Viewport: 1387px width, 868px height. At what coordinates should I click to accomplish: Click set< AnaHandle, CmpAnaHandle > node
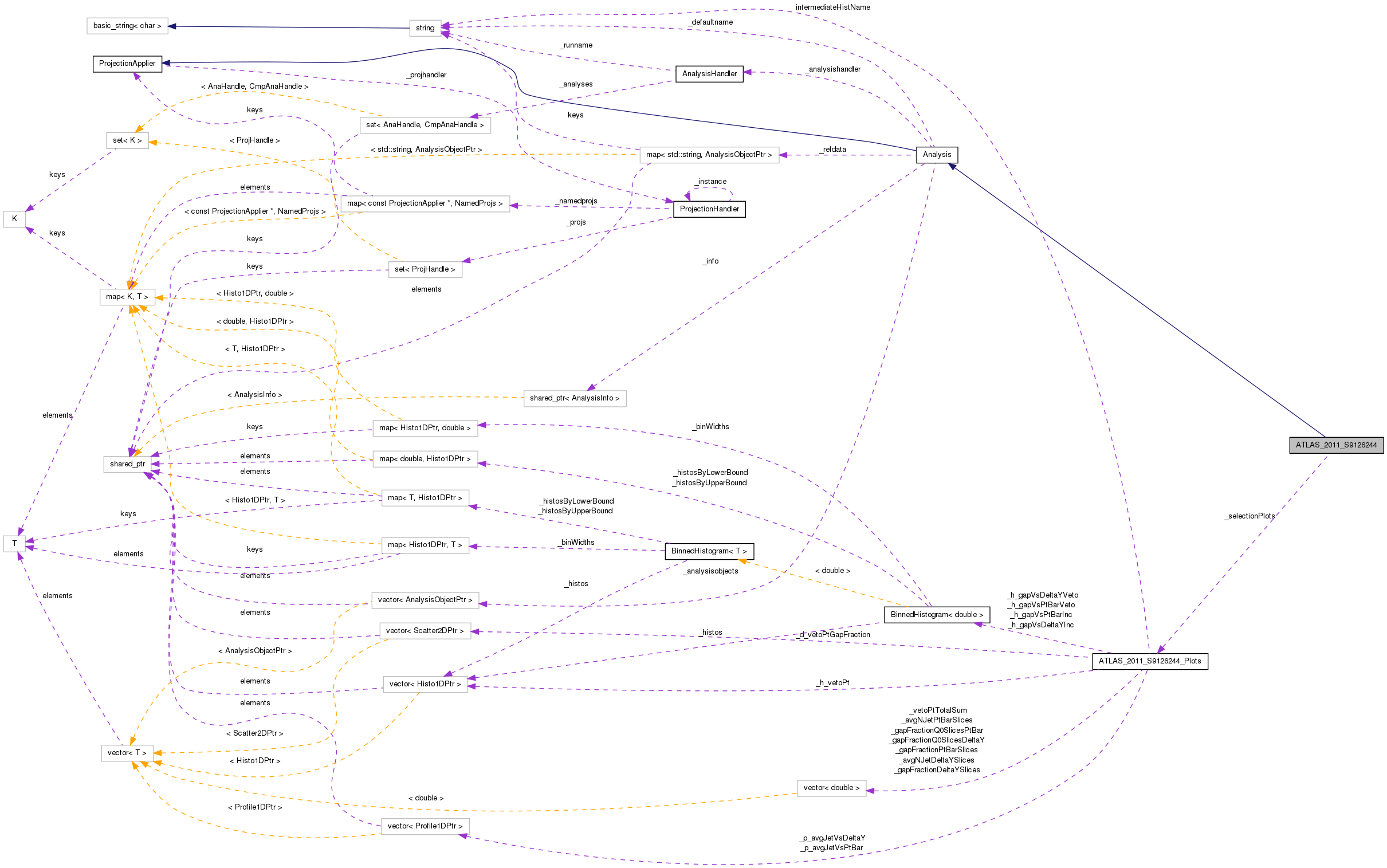pos(425,125)
